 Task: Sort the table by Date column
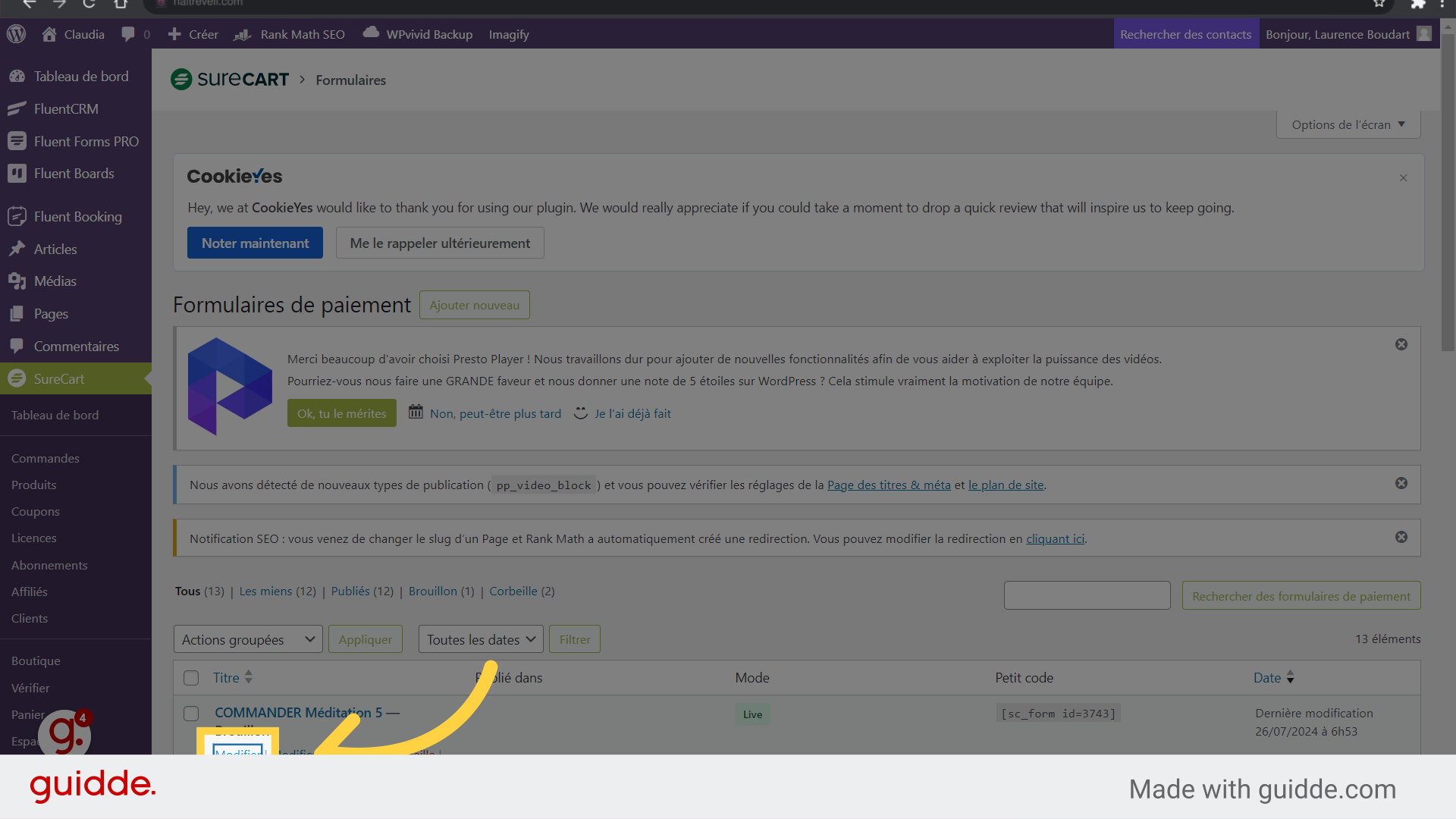1274,677
